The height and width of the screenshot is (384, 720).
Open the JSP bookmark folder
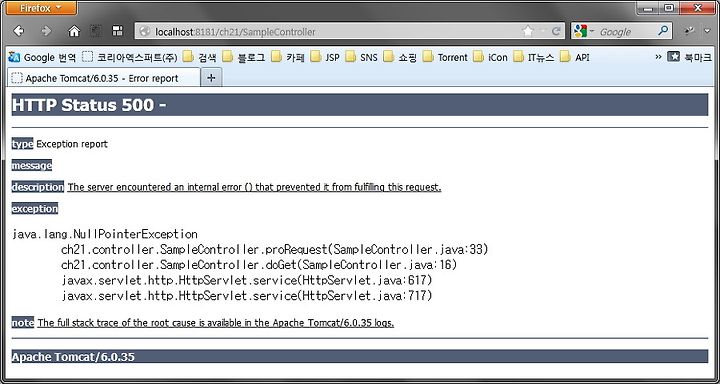click(325, 57)
